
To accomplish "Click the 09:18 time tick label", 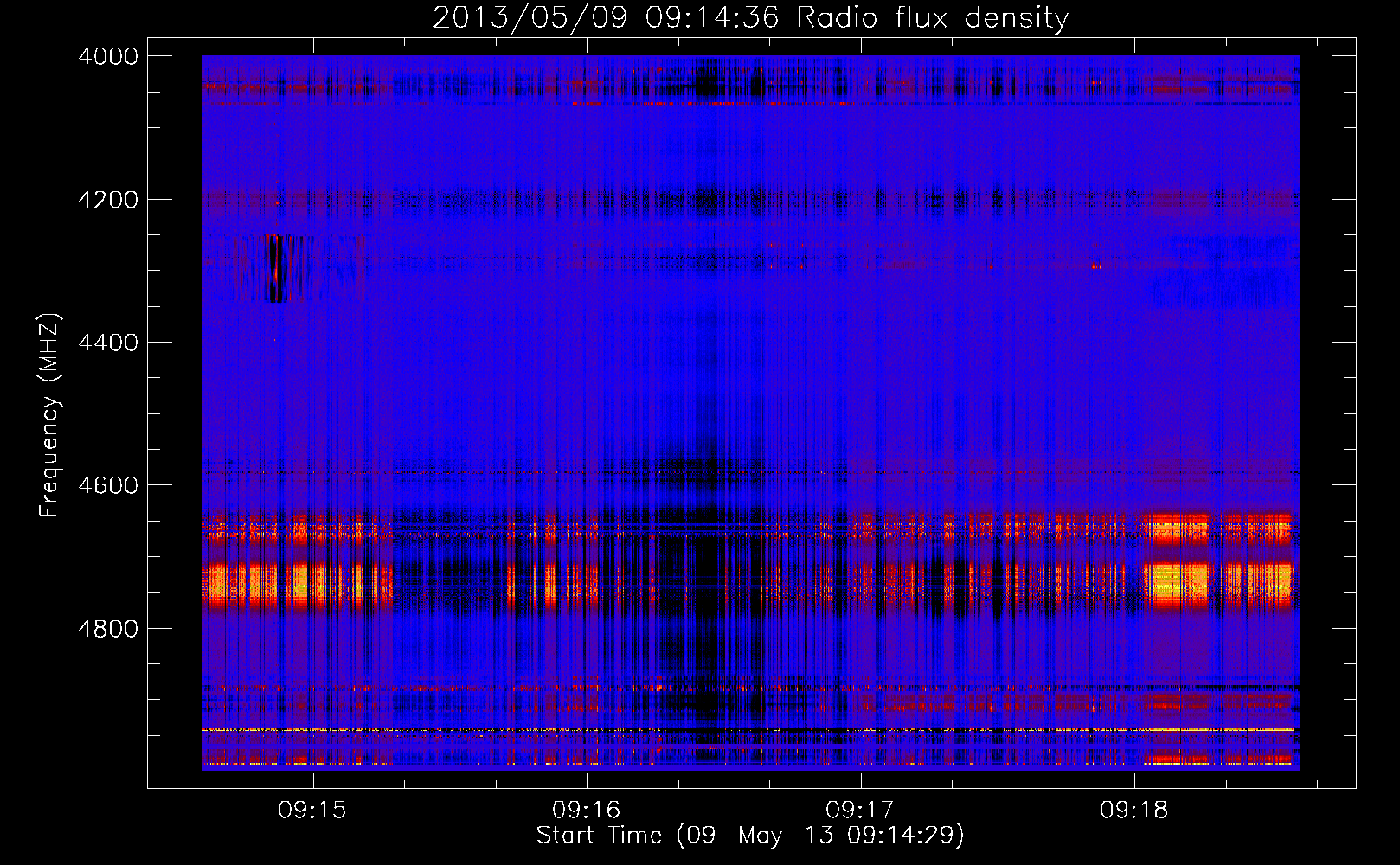I will coord(1134,811).
